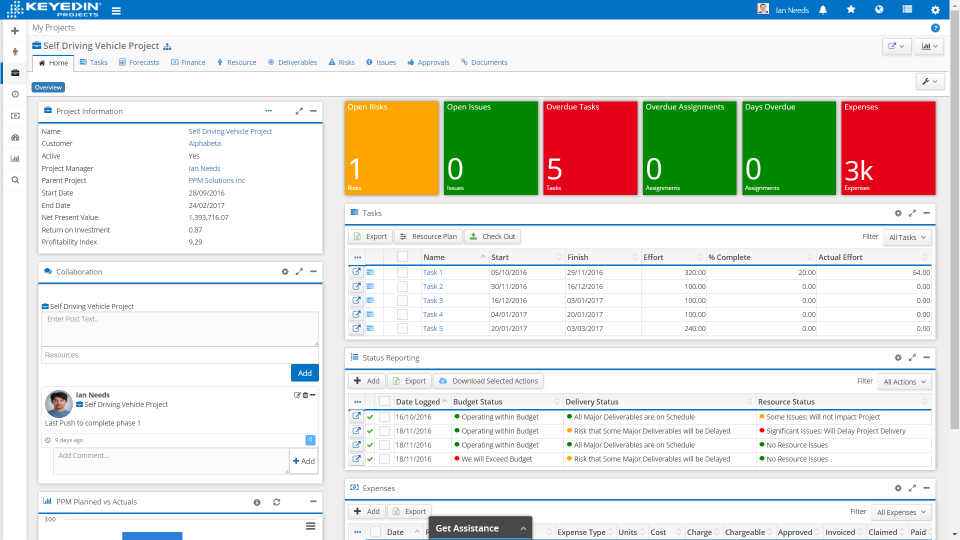
Task: Open the Deliverables tab
Action: coord(292,62)
